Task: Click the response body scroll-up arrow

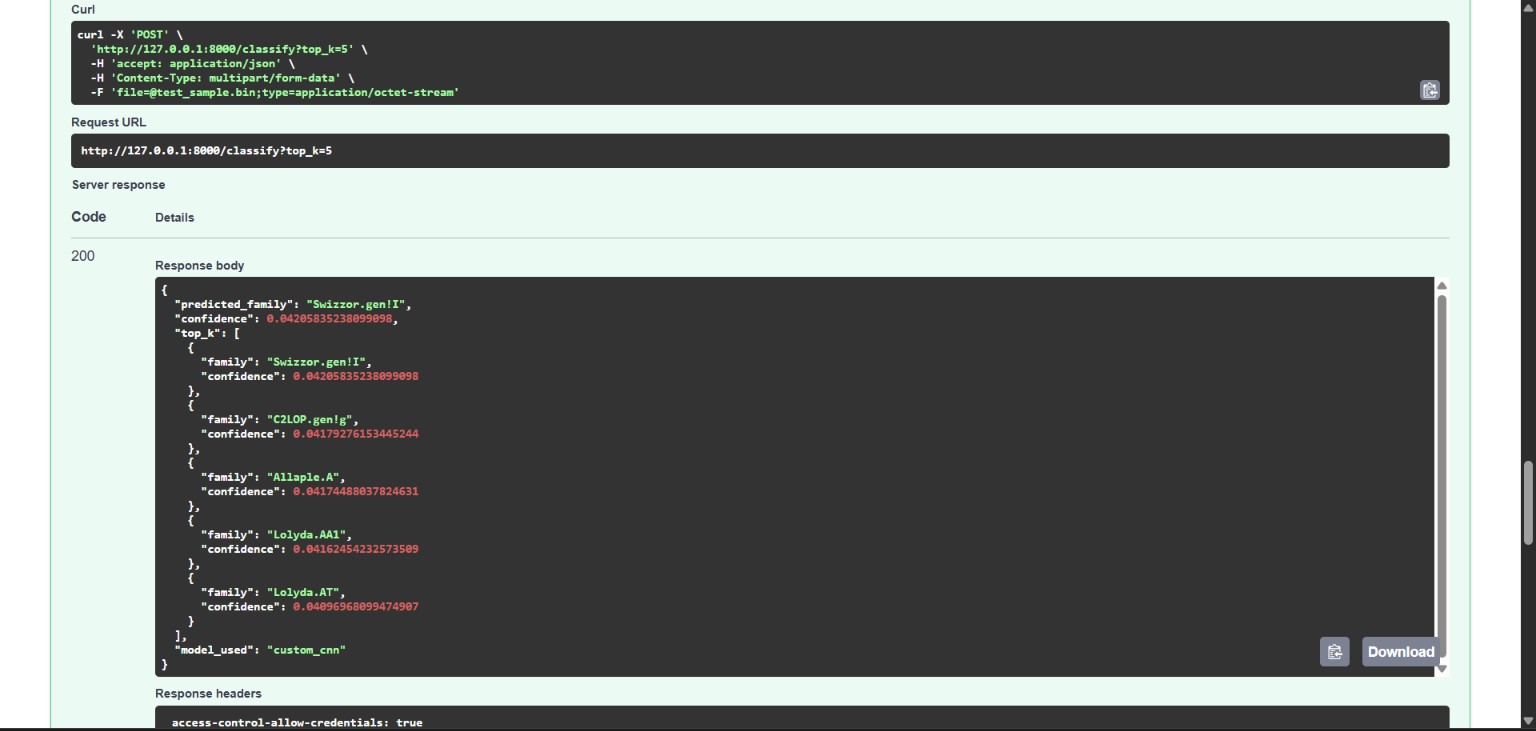Action: point(1442,285)
